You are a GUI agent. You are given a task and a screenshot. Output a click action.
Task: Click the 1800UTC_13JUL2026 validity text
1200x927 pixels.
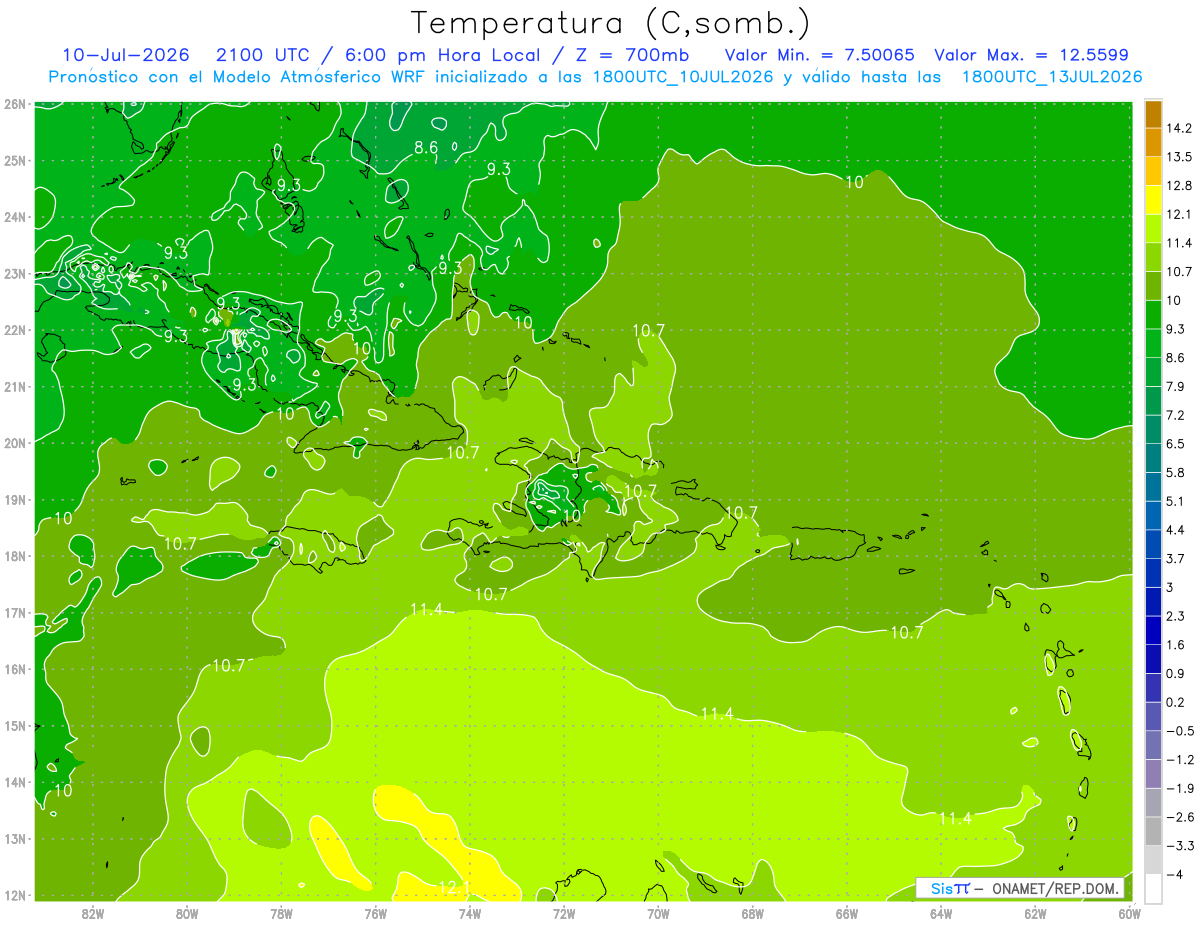click(1051, 77)
